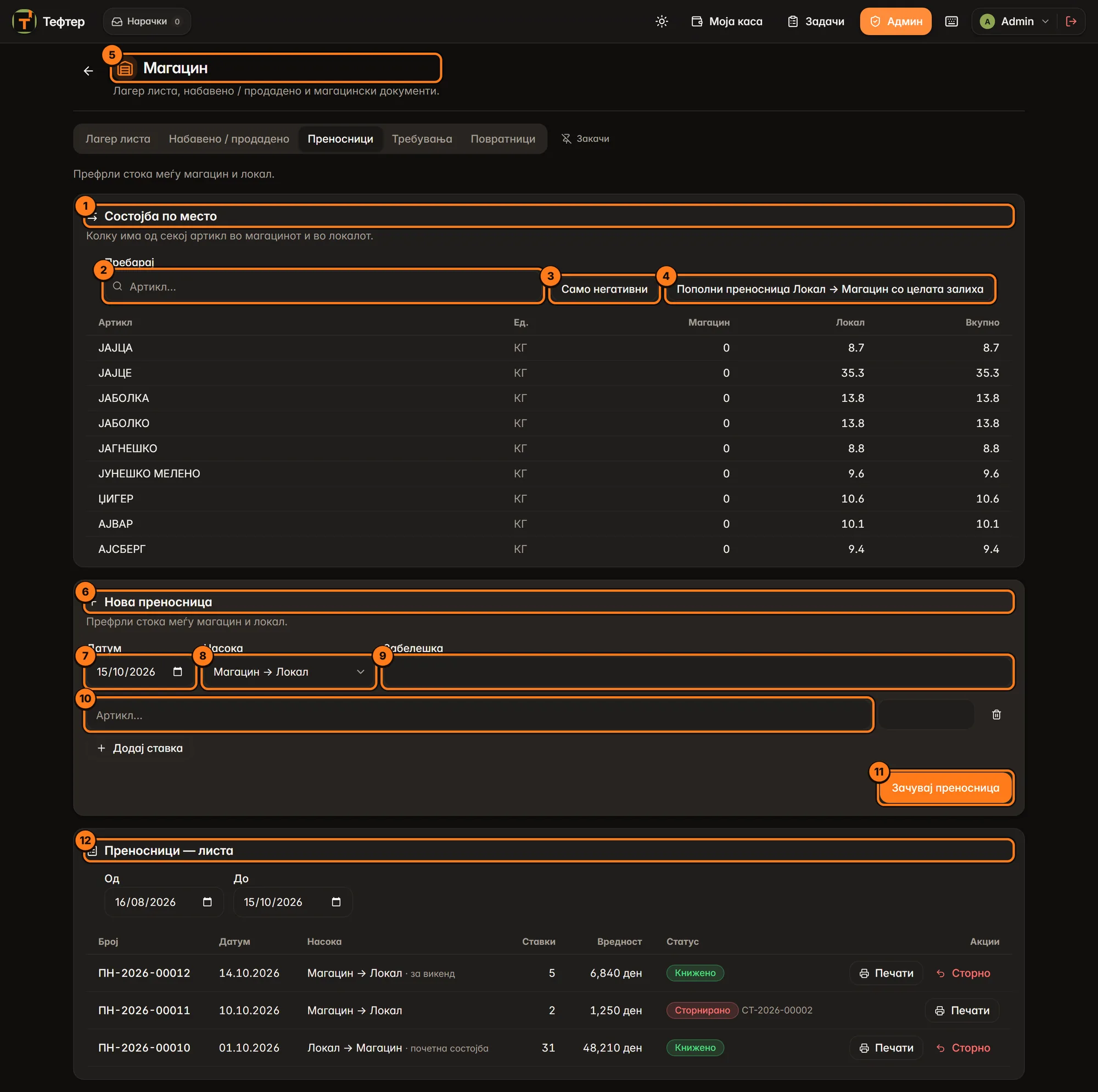The height and width of the screenshot is (1092, 1098).
Task: Click Пополни преносница Локал → Магацин button
Action: click(830, 289)
